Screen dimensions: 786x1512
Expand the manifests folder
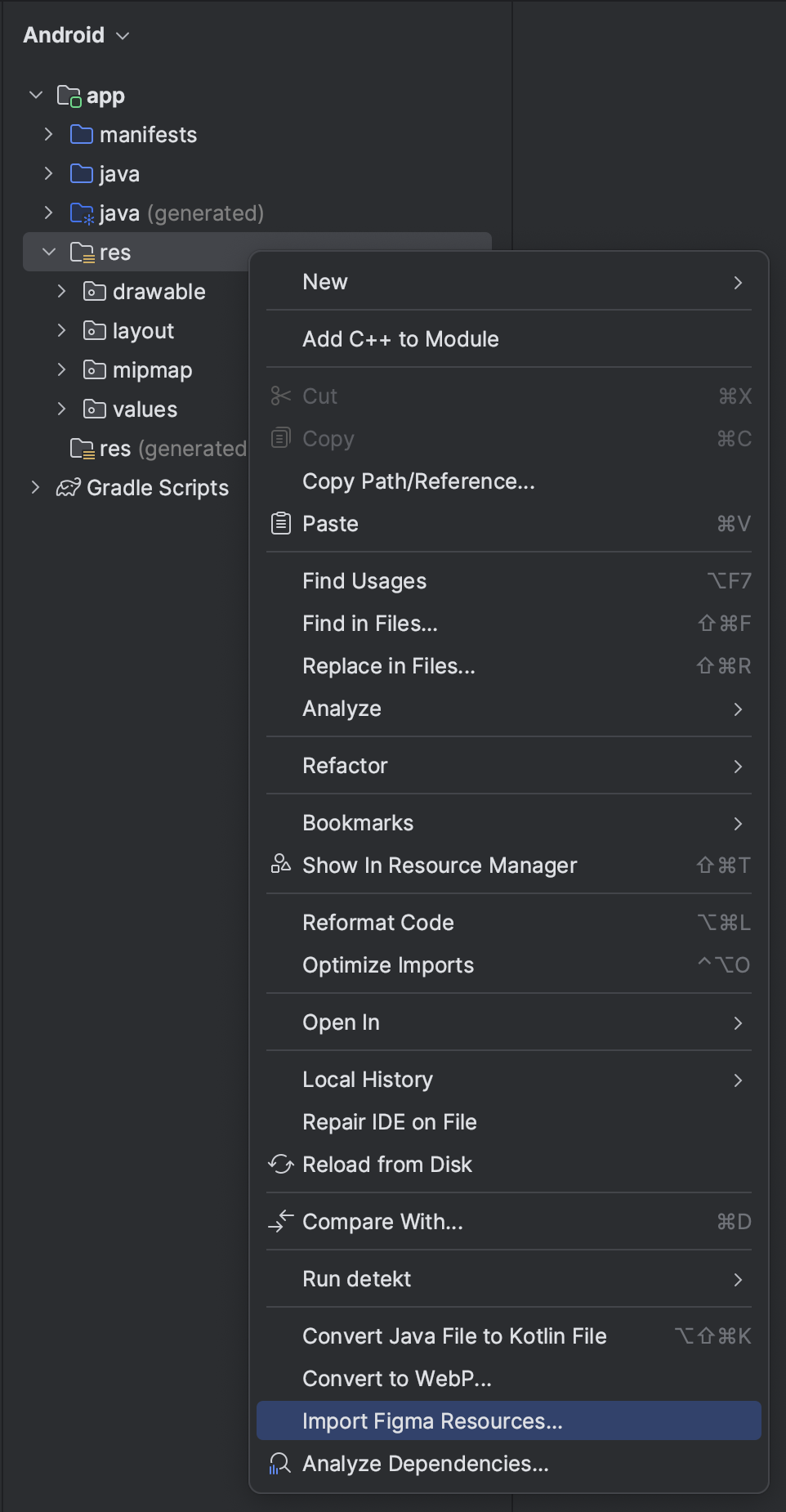click(49, 134)
